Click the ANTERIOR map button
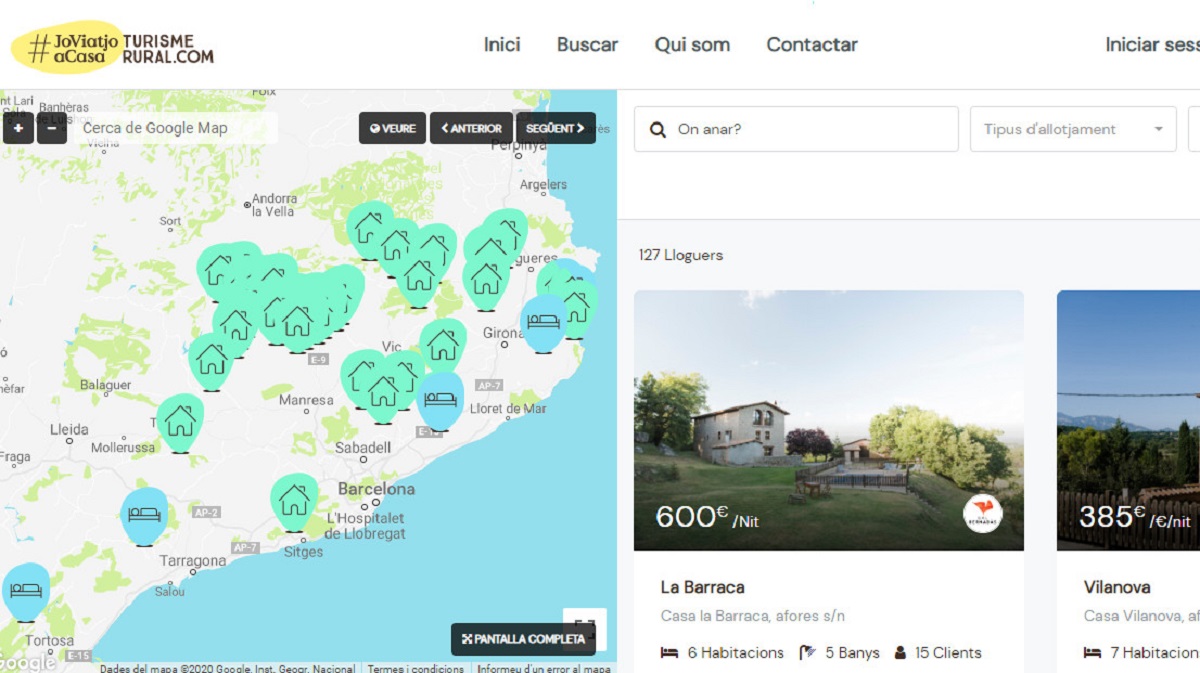 coord(471,128)
